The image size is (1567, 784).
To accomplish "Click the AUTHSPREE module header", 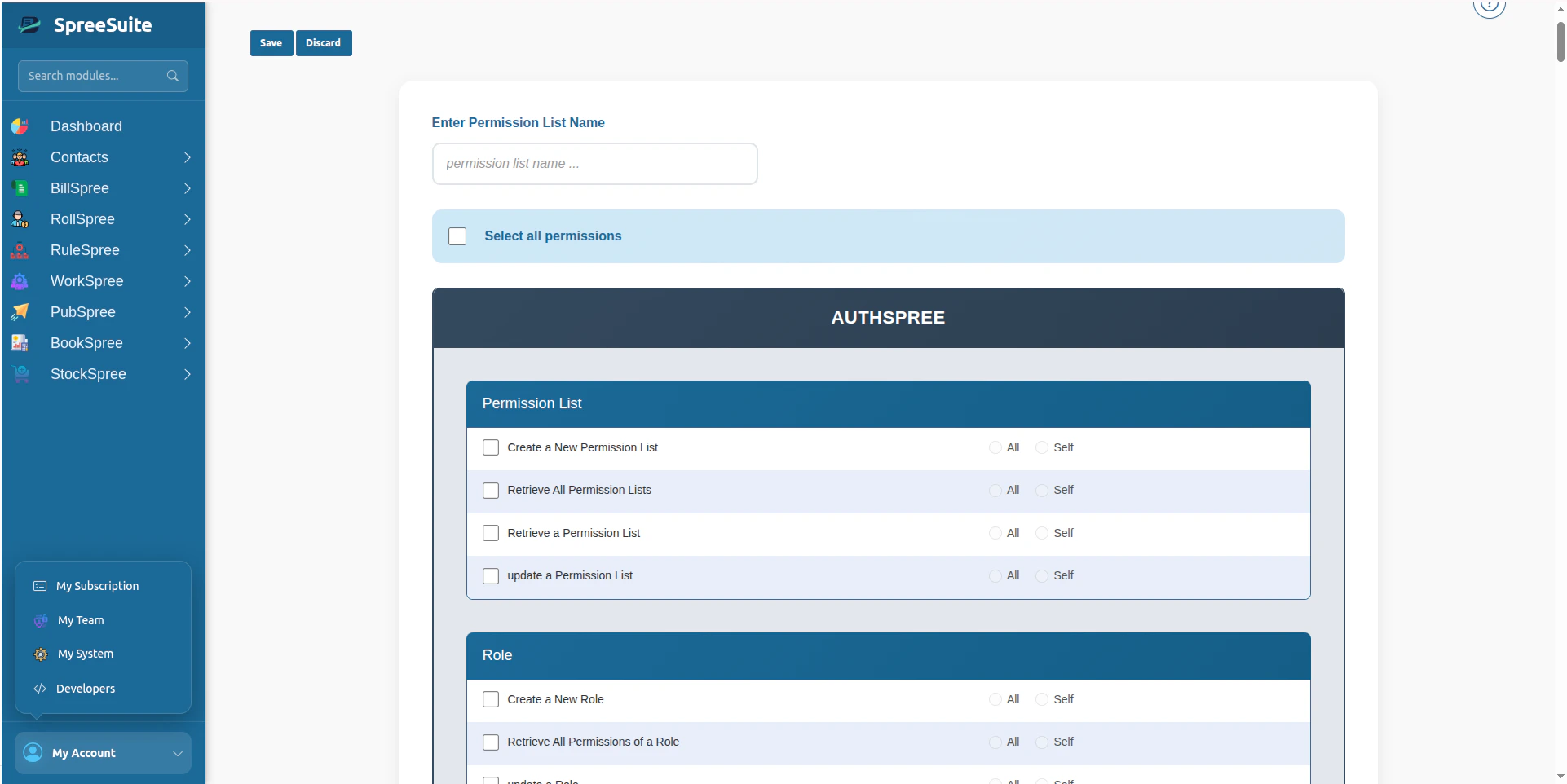I will click(x=888, y=318).
